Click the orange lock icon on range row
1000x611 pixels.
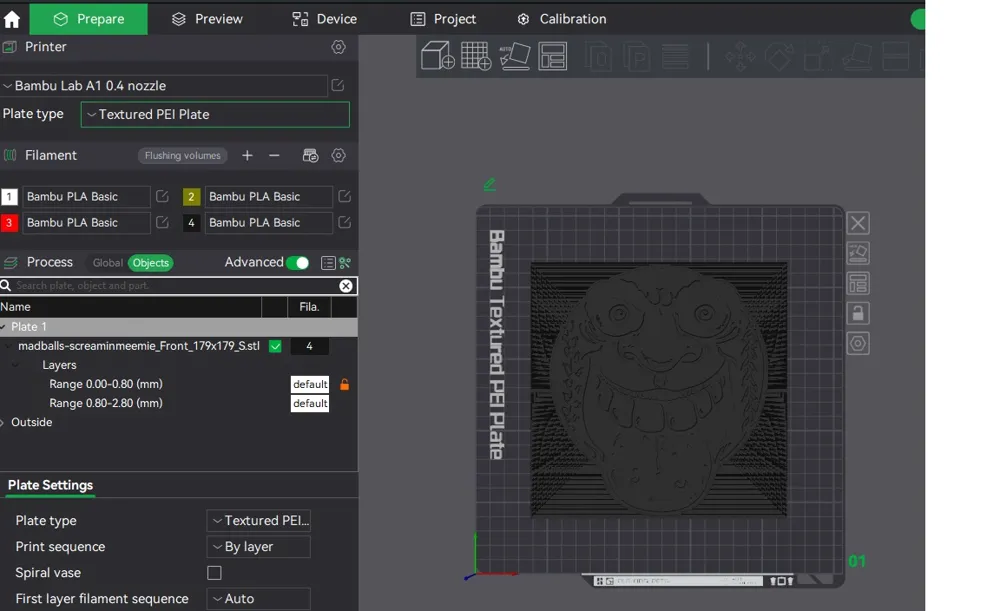[344, 385]
